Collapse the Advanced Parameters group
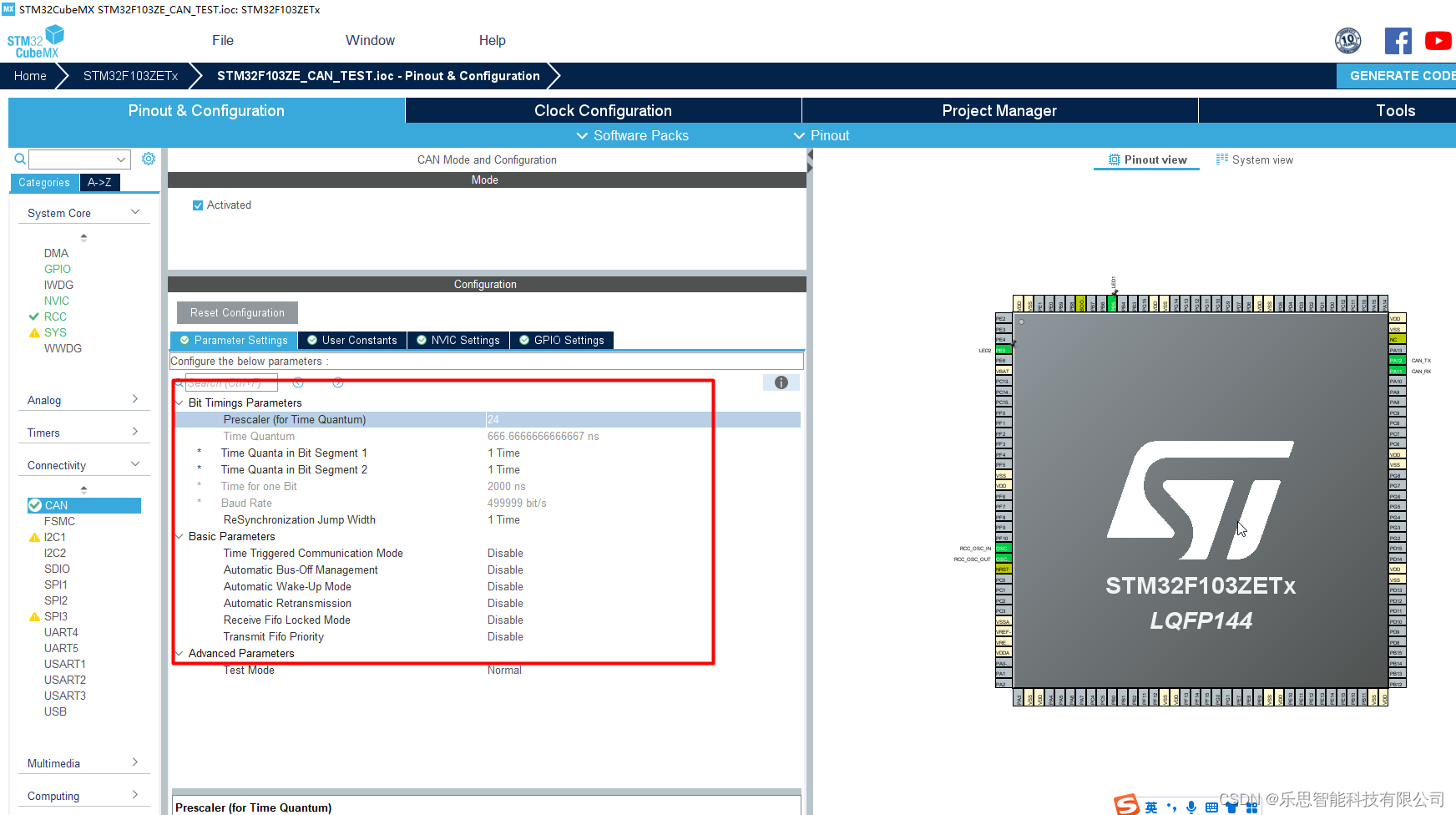 (x=179, y=653)
